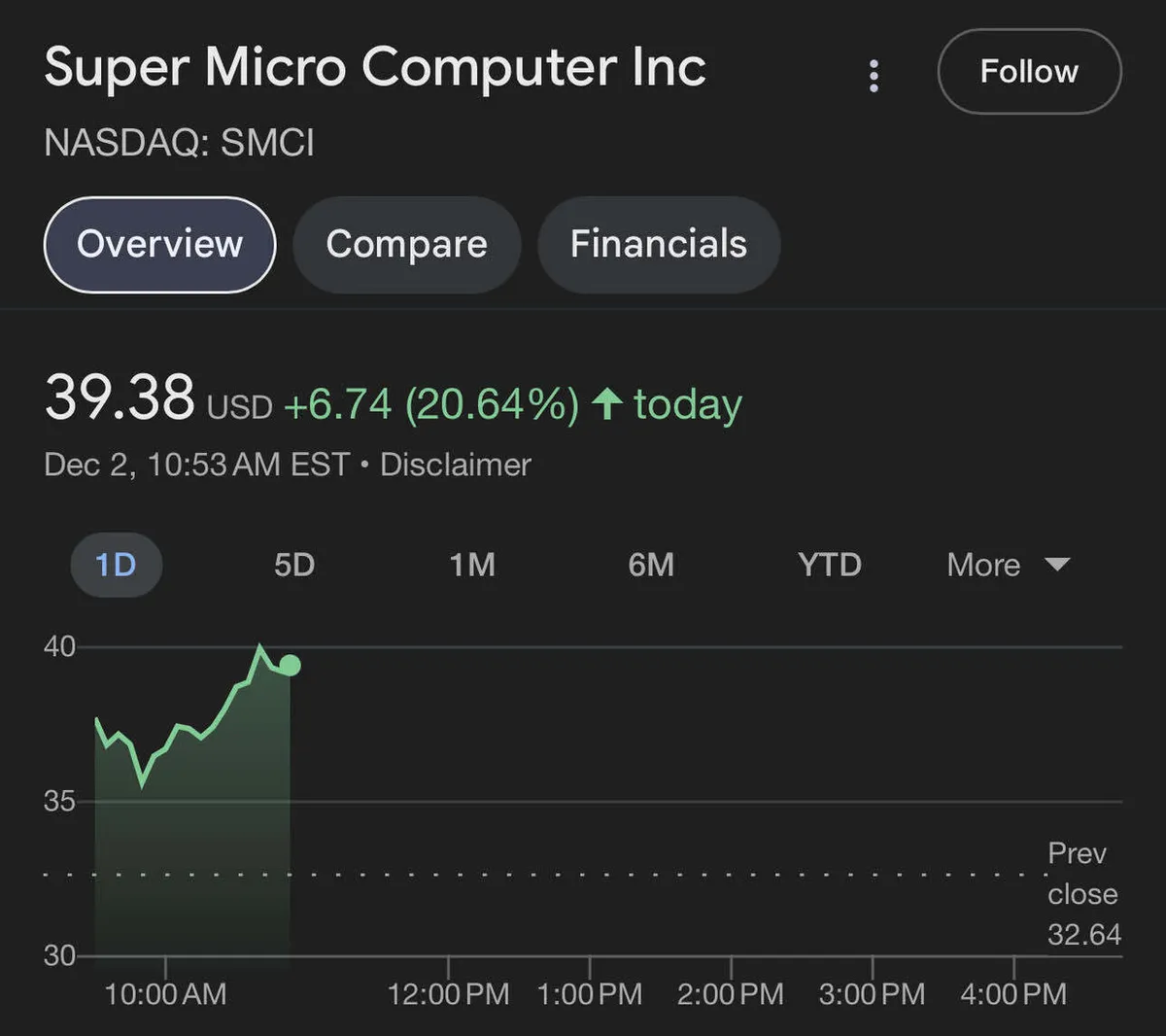Expand the More time ranges dropdown
This screenshot has height=1036, width=1166.
984,565
